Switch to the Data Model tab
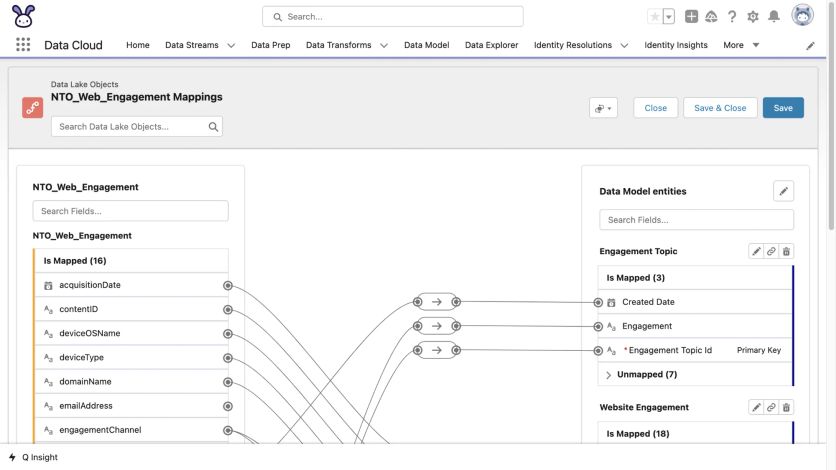Screen dimensions: 836x470 427,45
